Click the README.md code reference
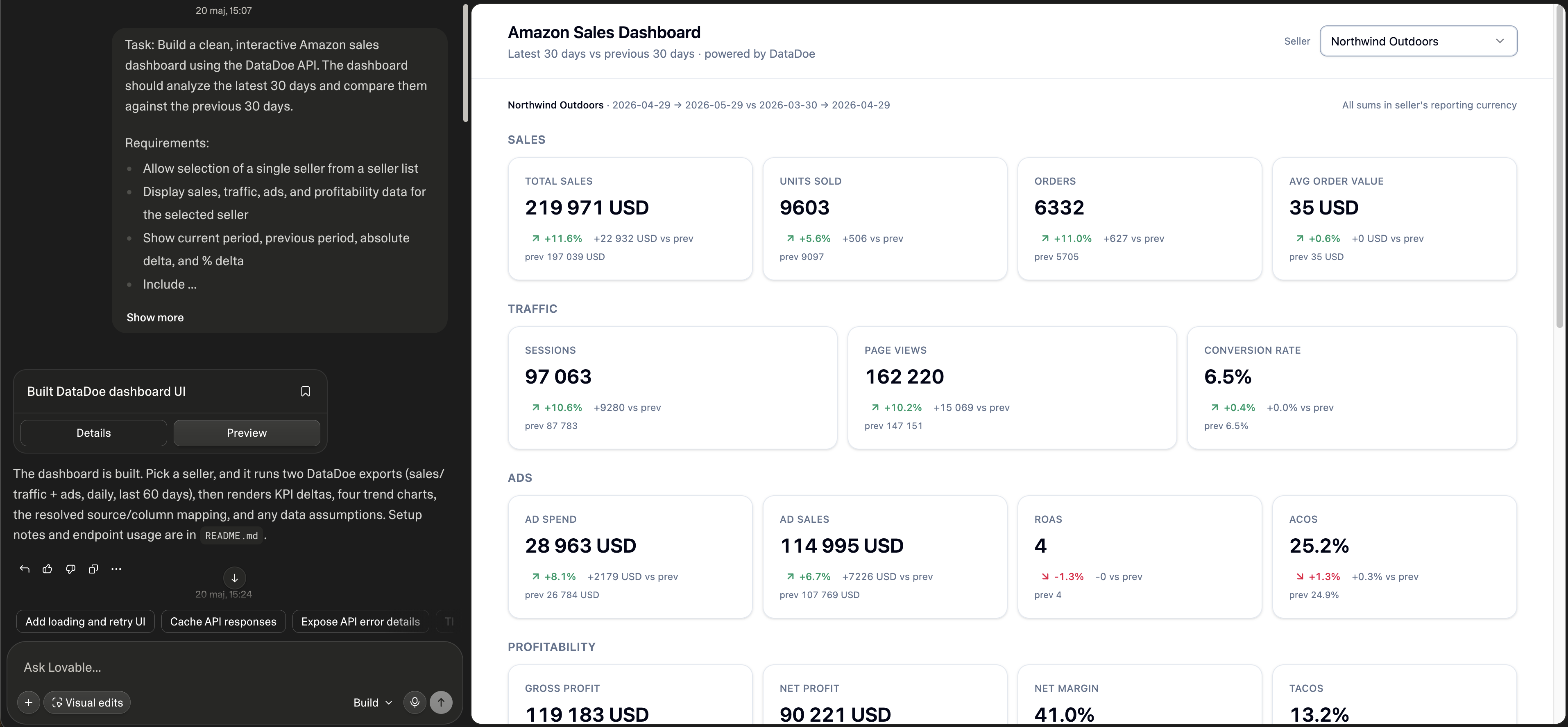This screenshot has width=1568, height=727. pyautogui.click(x=231, y=536)
